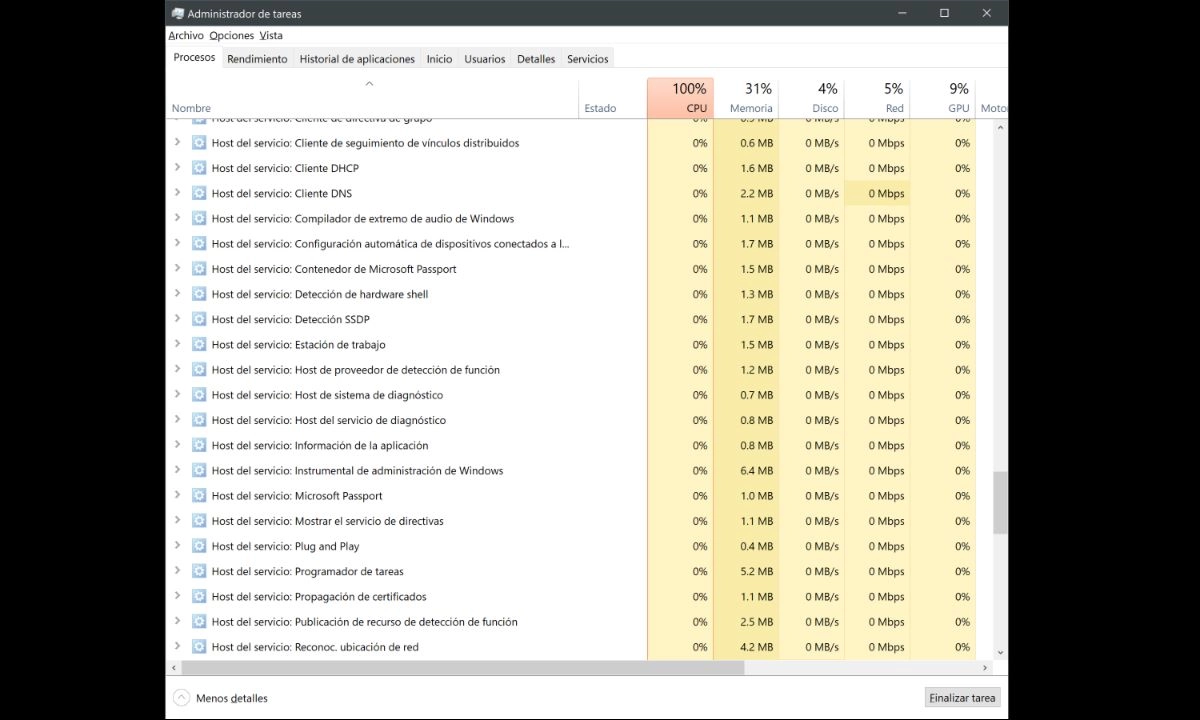This screenshot has width=1200, height=720.
Task: Expand the Plug and Play service row
Action: [x=178, y=546]
